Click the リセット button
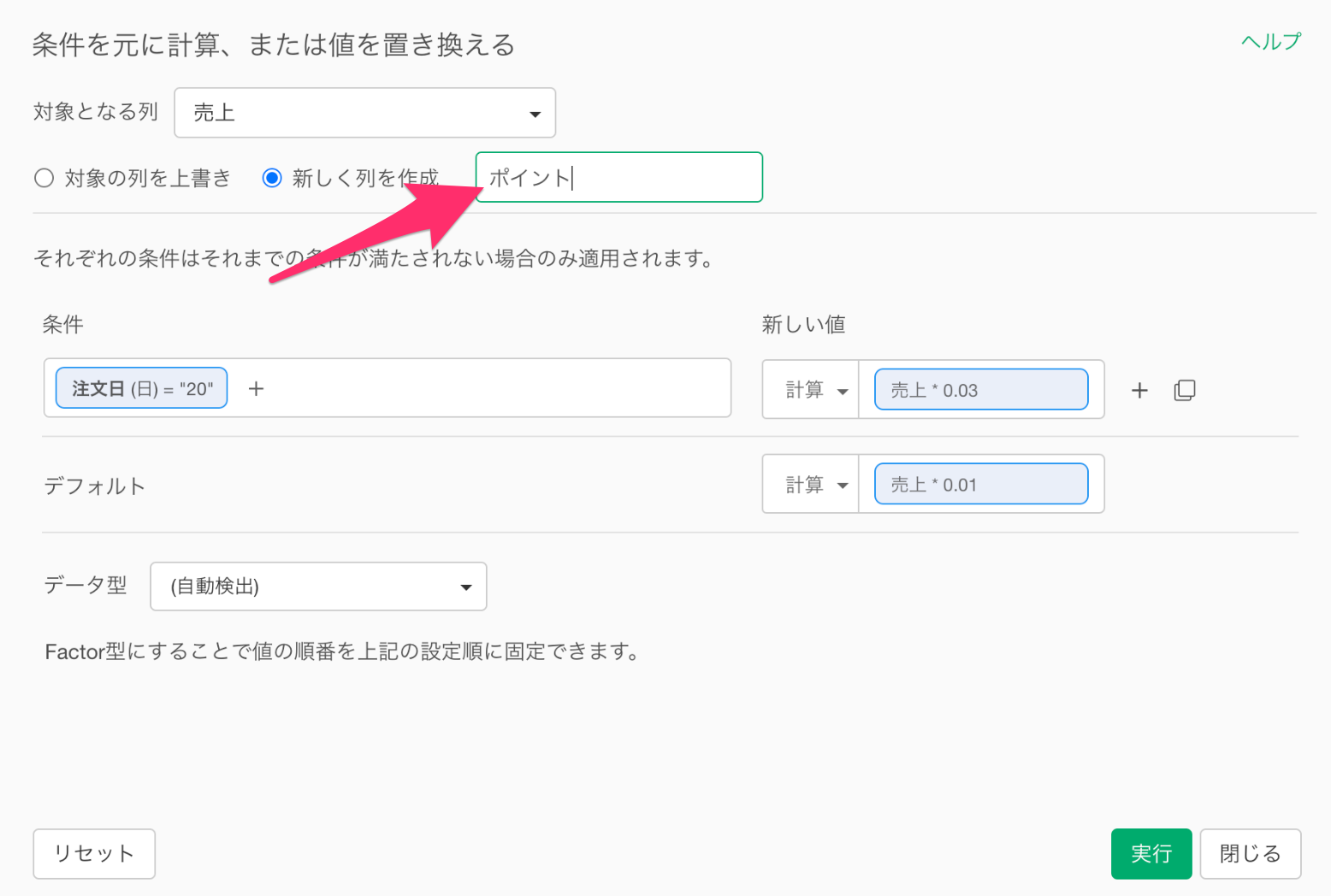The height and width of the screenshot is (896, 1331). (x=94, y=853)
